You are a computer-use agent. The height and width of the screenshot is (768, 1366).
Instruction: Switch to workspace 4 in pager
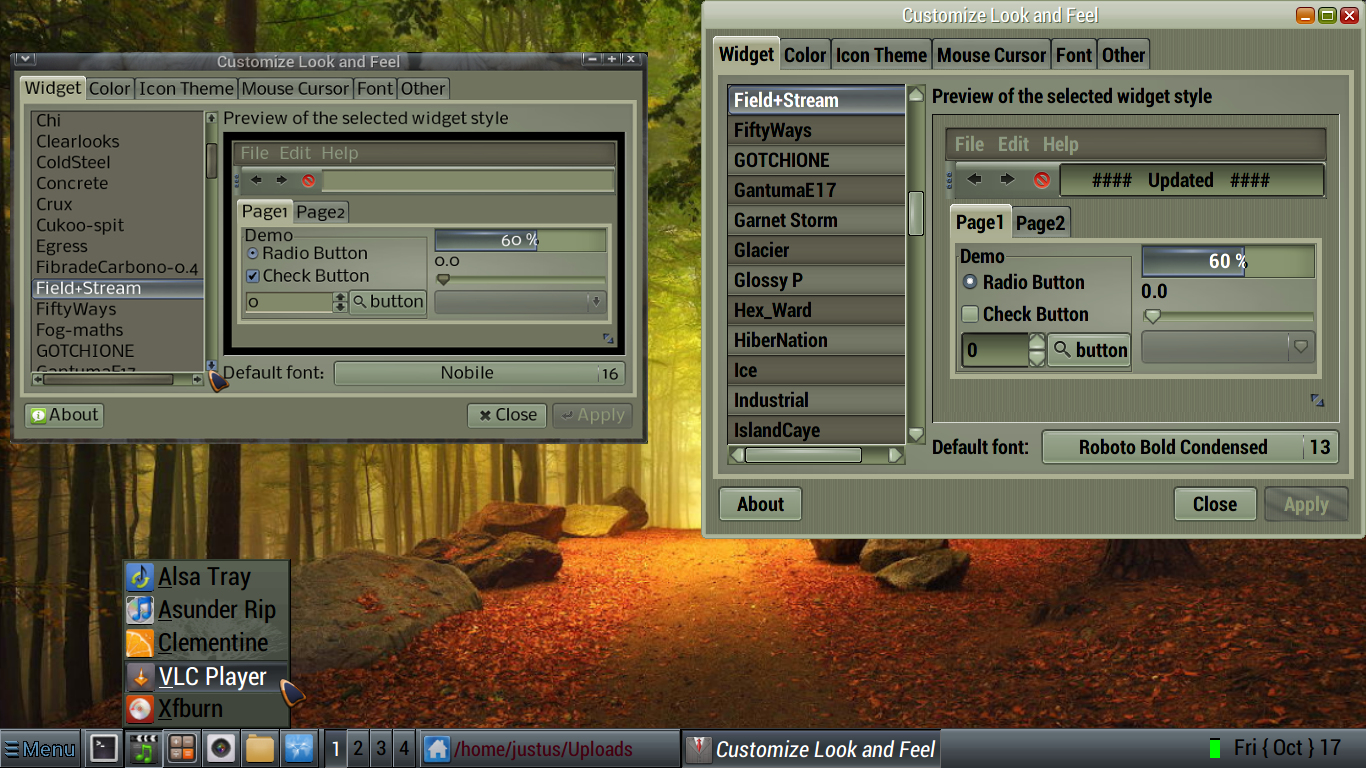pos(404,748)
